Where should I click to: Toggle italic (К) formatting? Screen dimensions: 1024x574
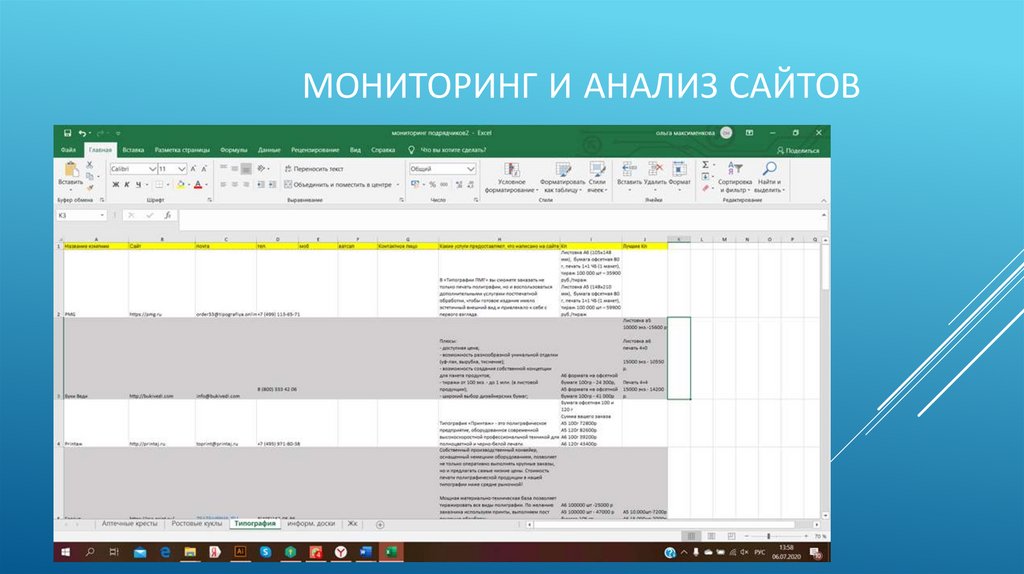click(125, 185)
